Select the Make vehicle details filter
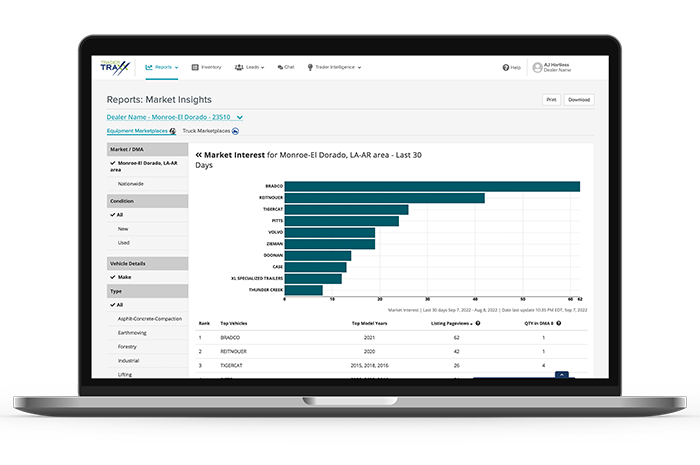Image resolution: width=700 pixels, height=465 pixels. pos(147,277)
